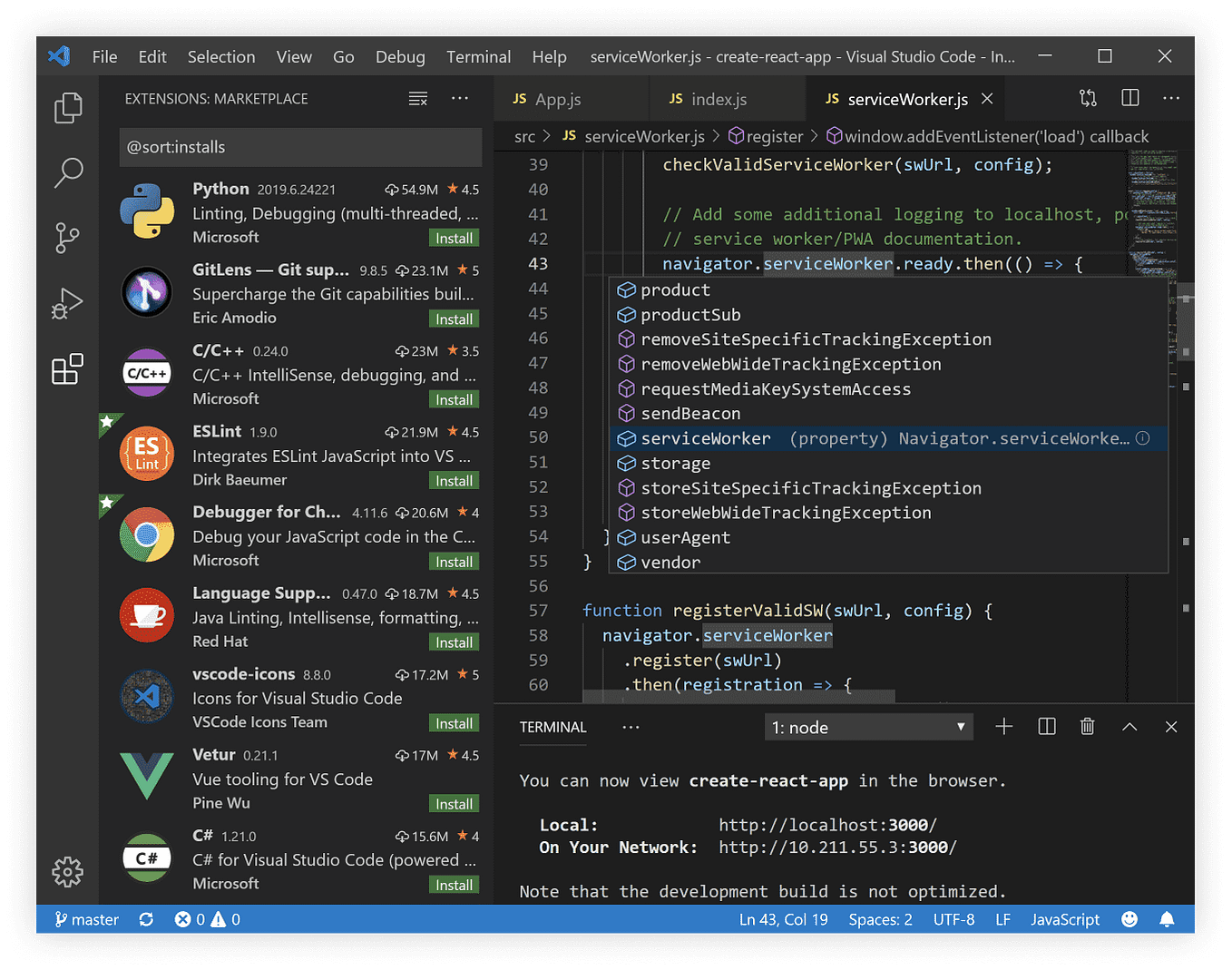The height and width of the screenshot is (970, 1232).
Task: Open the '1: node' terminal dropdown
Action: pos(869,728)
